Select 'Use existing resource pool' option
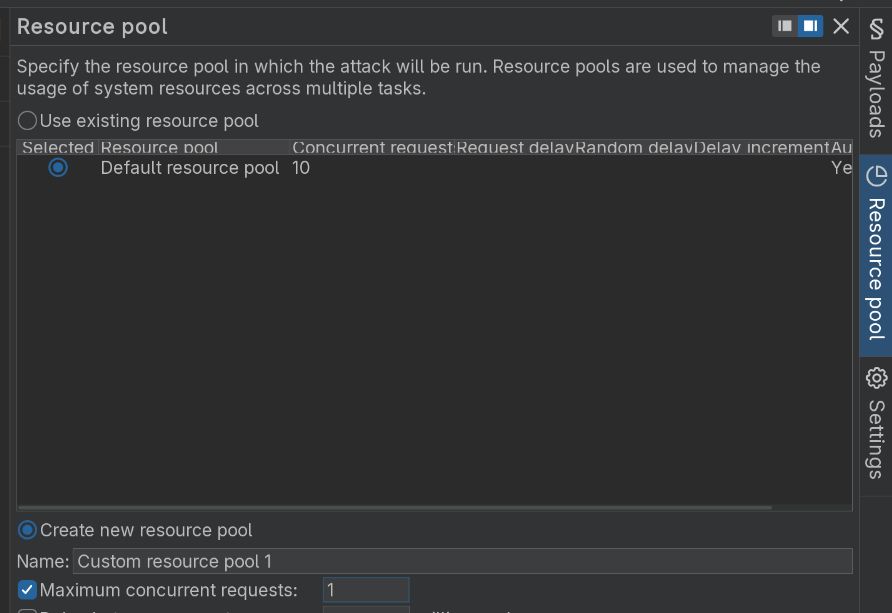 click(x=28, y=121)
